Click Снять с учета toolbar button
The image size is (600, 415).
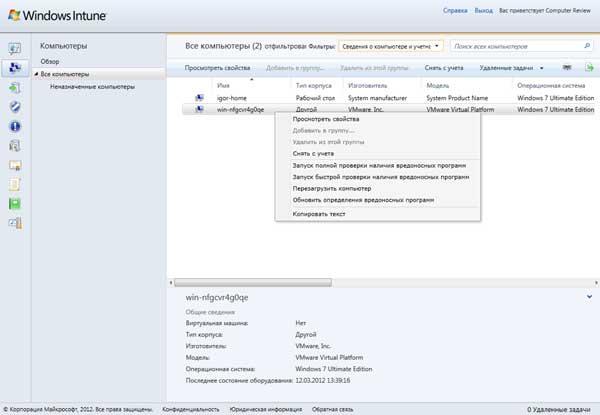[444, 68]
